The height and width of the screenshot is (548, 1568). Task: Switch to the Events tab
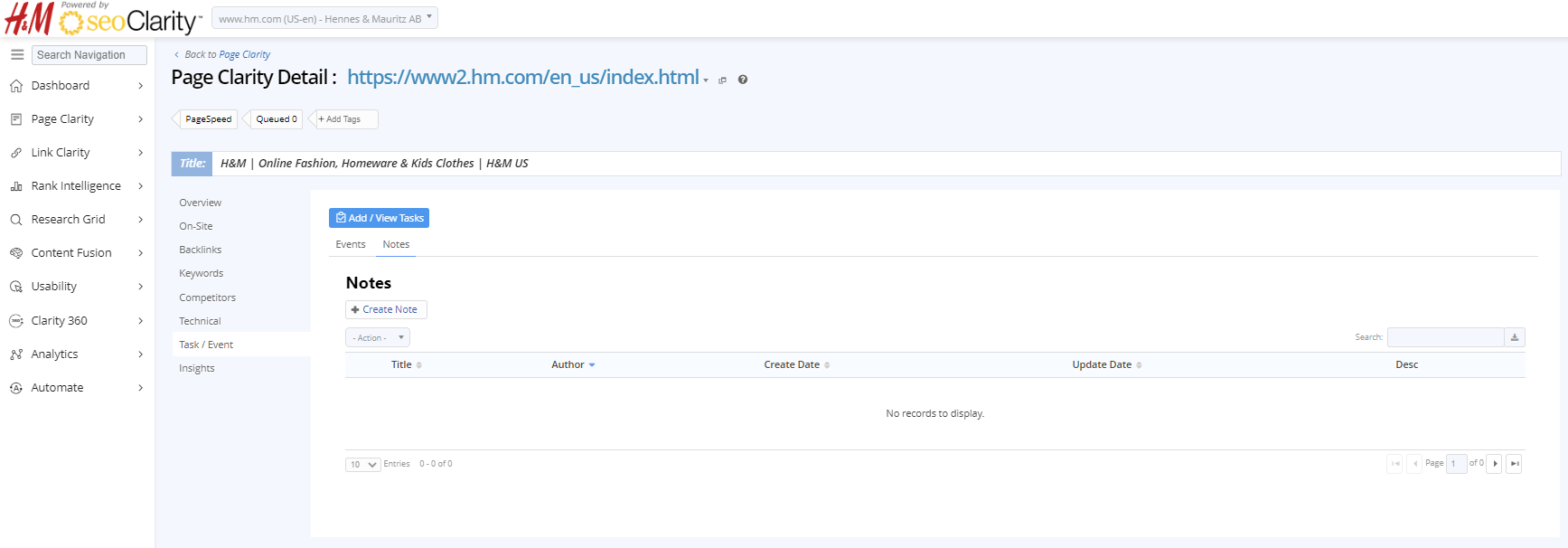(351, 244)
